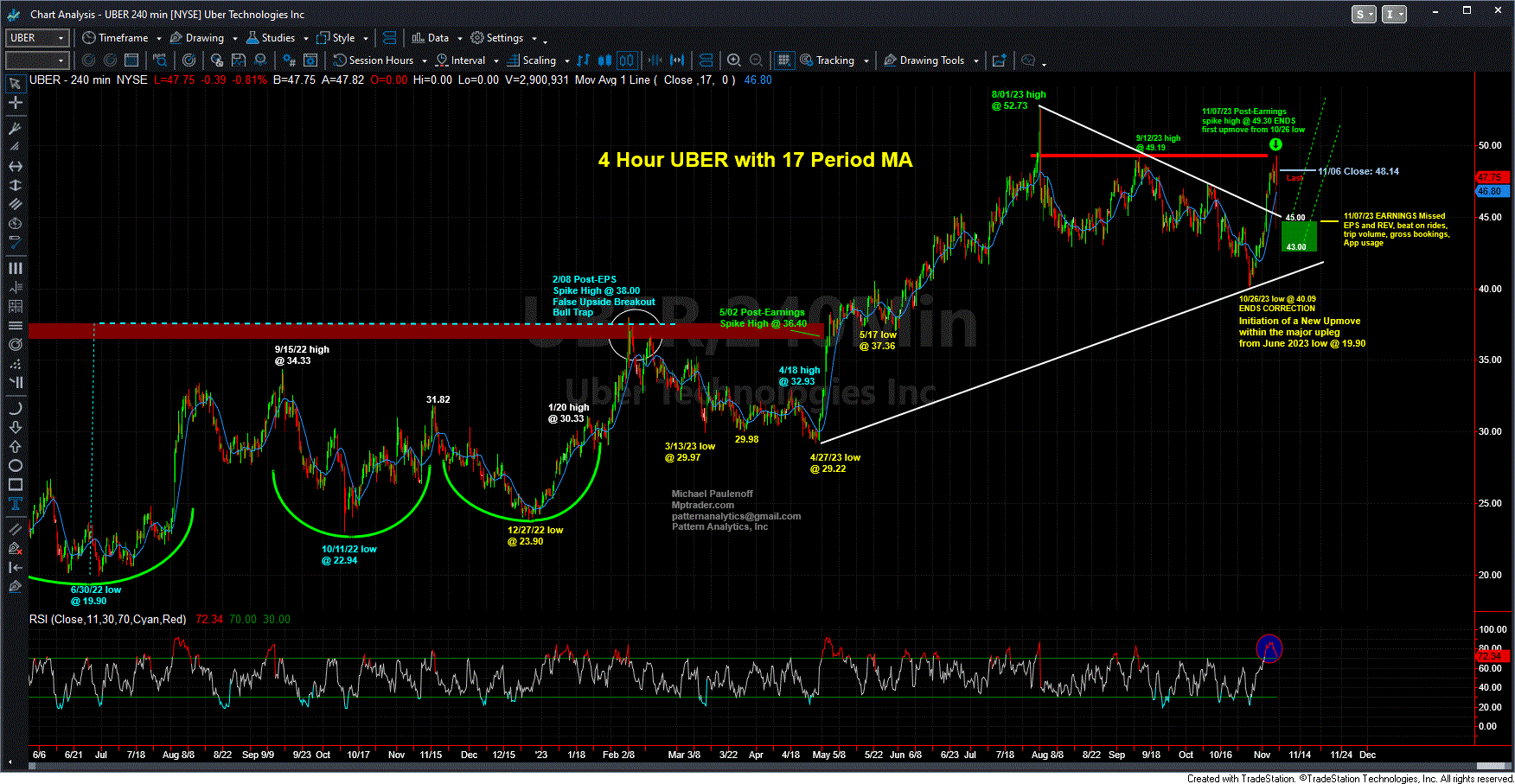Click the magnifier scan icon in second toolbar
The image size is (1515, 784).
tap(159, 61)
